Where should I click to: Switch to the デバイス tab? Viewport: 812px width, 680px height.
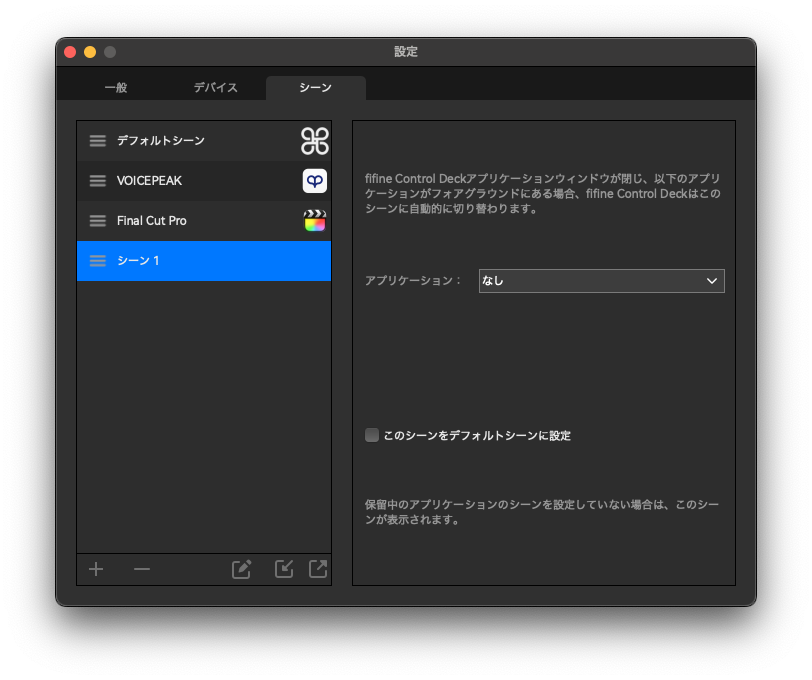tap(214, 87)
